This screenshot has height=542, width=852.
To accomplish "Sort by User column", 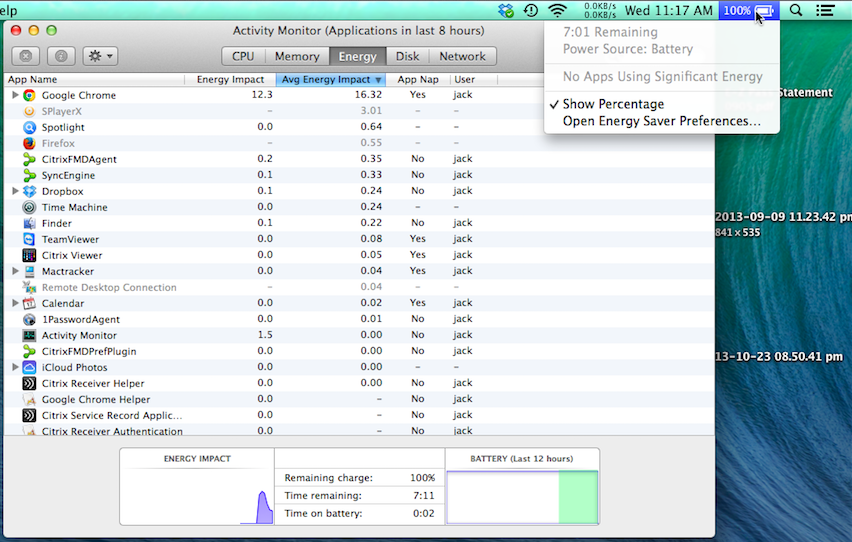I will [x=473, y=79].
